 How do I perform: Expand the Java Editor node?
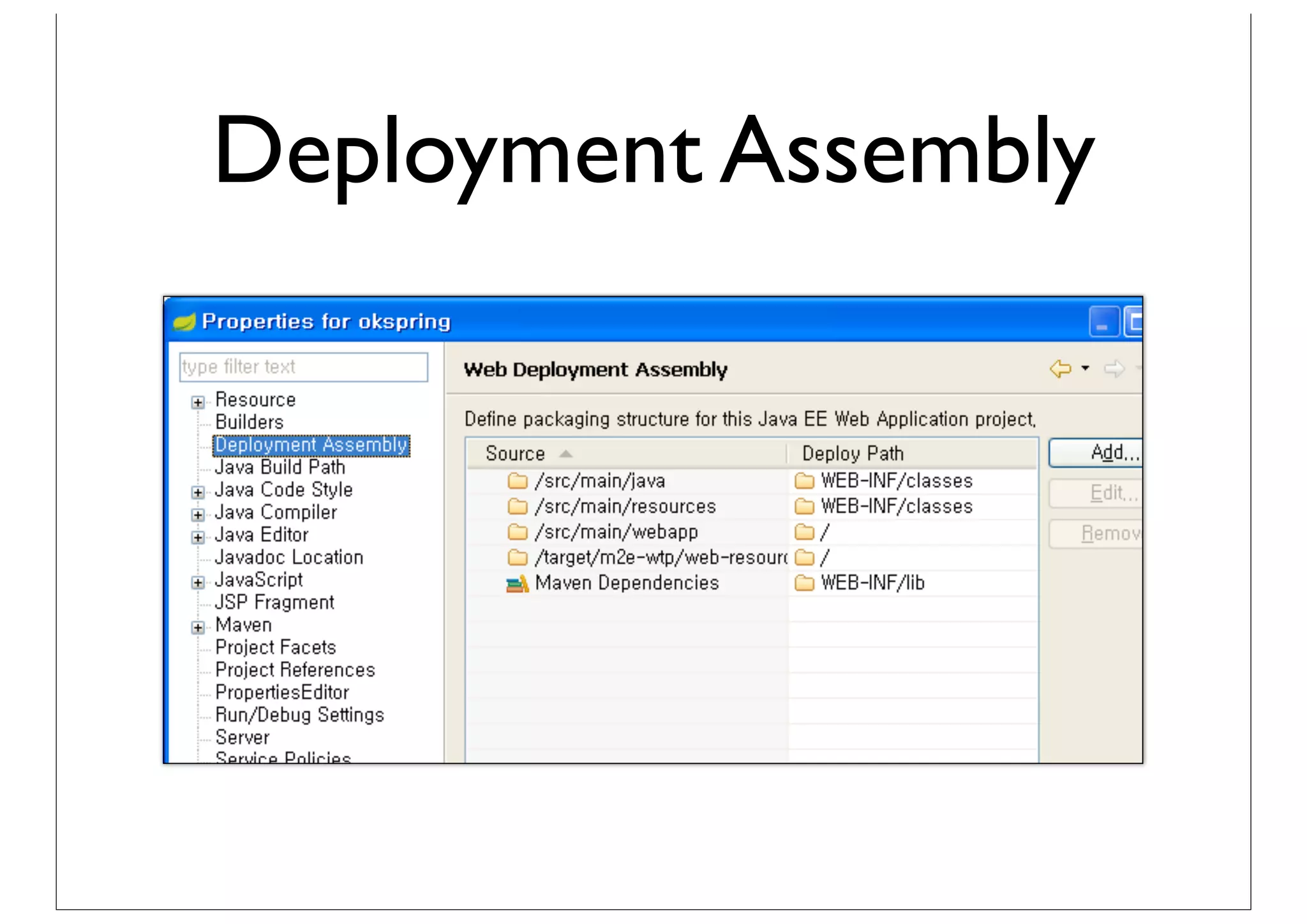point(198,537)
